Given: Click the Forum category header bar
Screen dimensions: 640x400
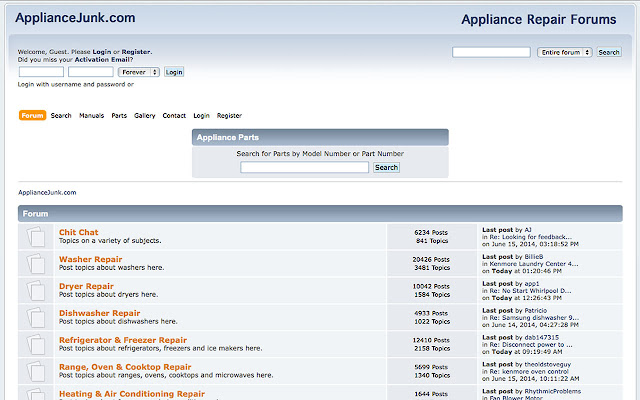Looking at the screenshot, I should pyautogui.click(x=320, y=213).
